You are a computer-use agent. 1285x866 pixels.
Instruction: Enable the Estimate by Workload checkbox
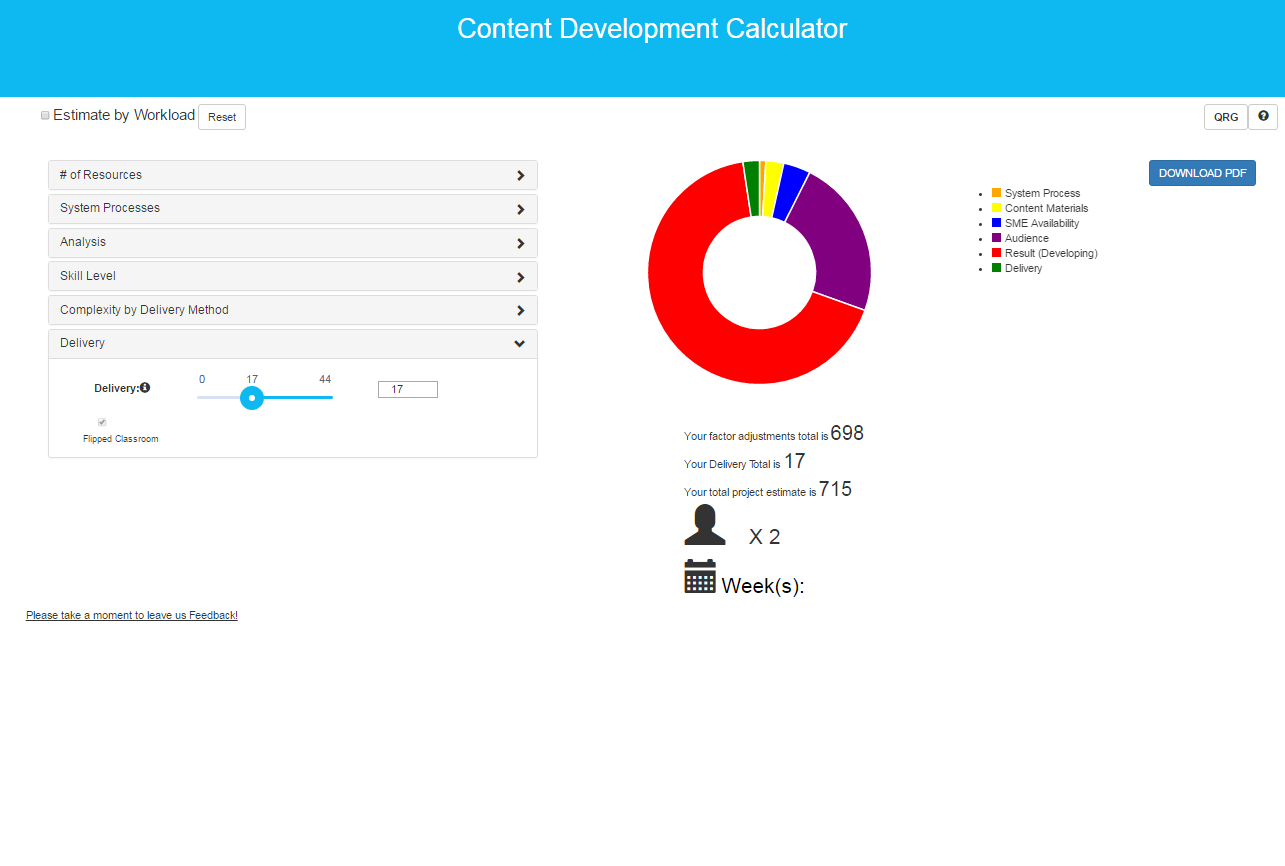tap(45, 116)
